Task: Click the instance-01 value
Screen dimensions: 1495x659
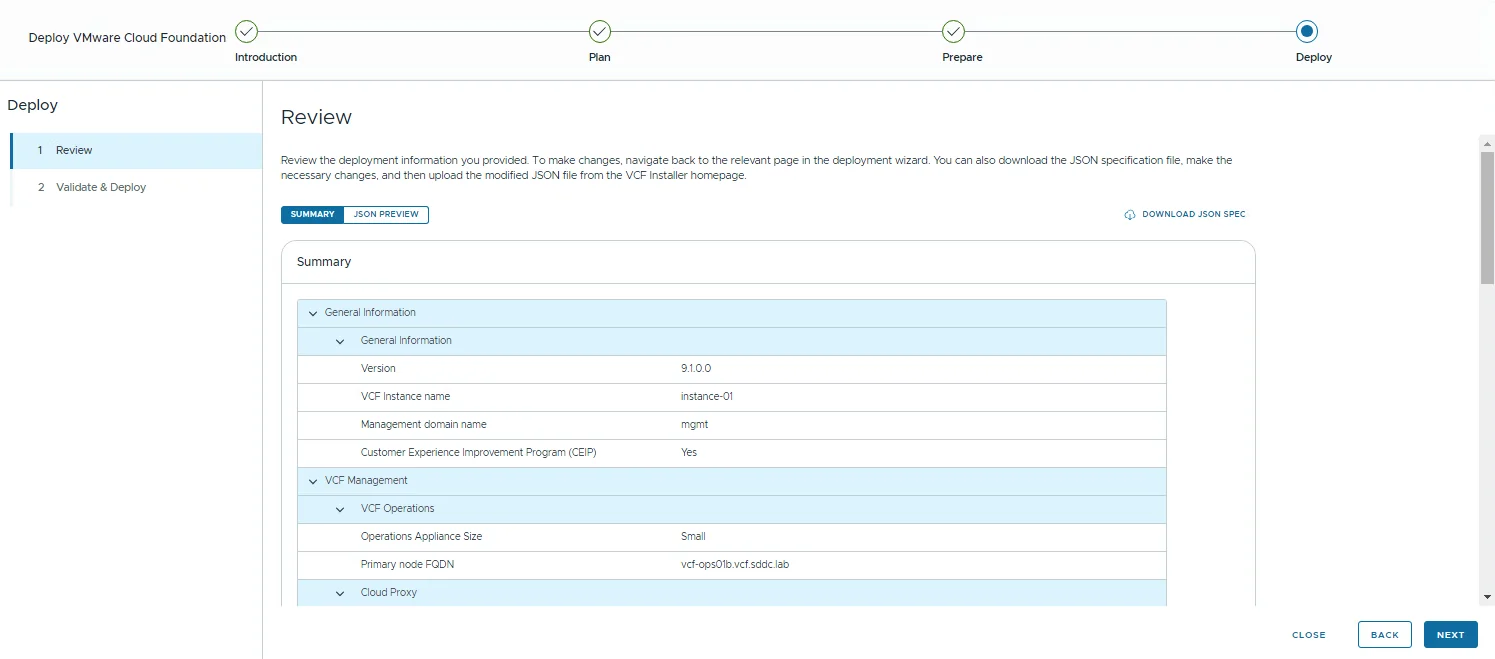Action: [x=707, y=397]
